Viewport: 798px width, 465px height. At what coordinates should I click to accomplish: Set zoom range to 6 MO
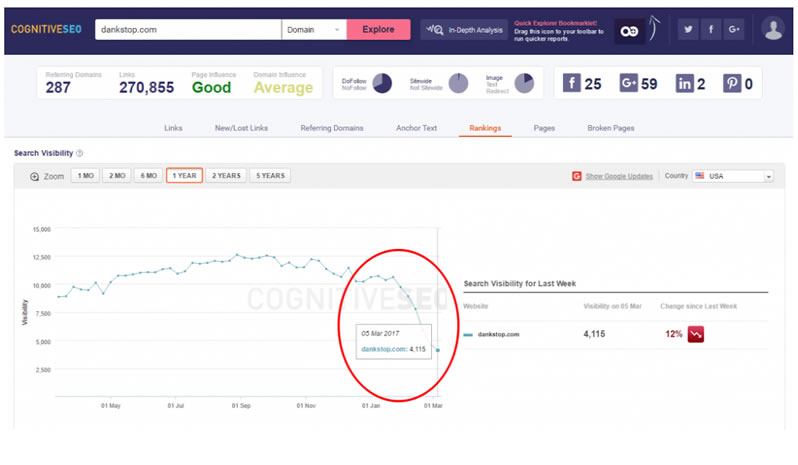point(149,176)
